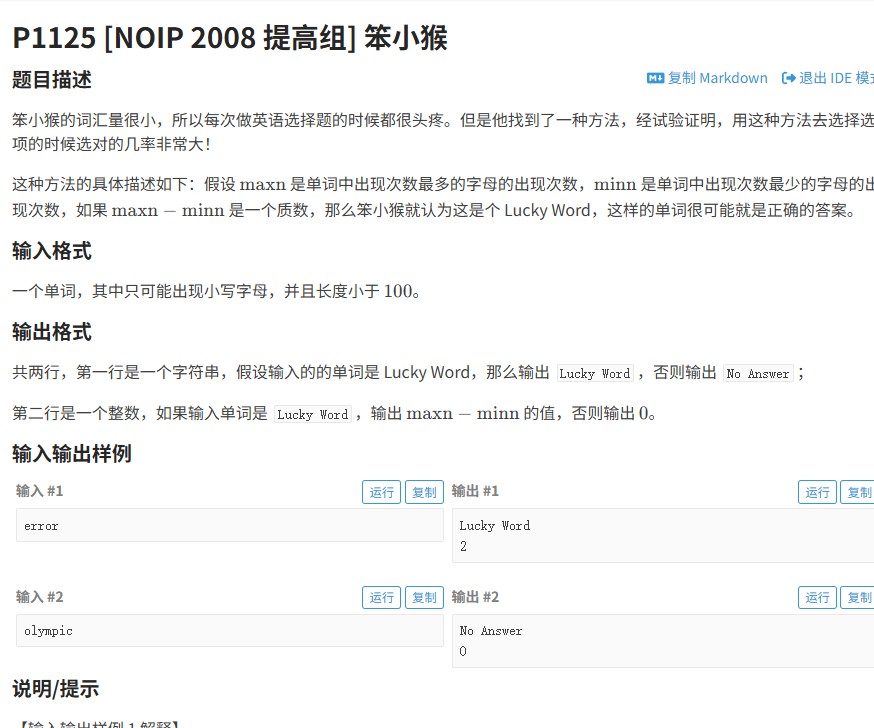This screenshot has width=874, height=728.
Task: Run sample 输入 #2 with 运行 button
Action: pyautogui.click(x=381, y=598)
